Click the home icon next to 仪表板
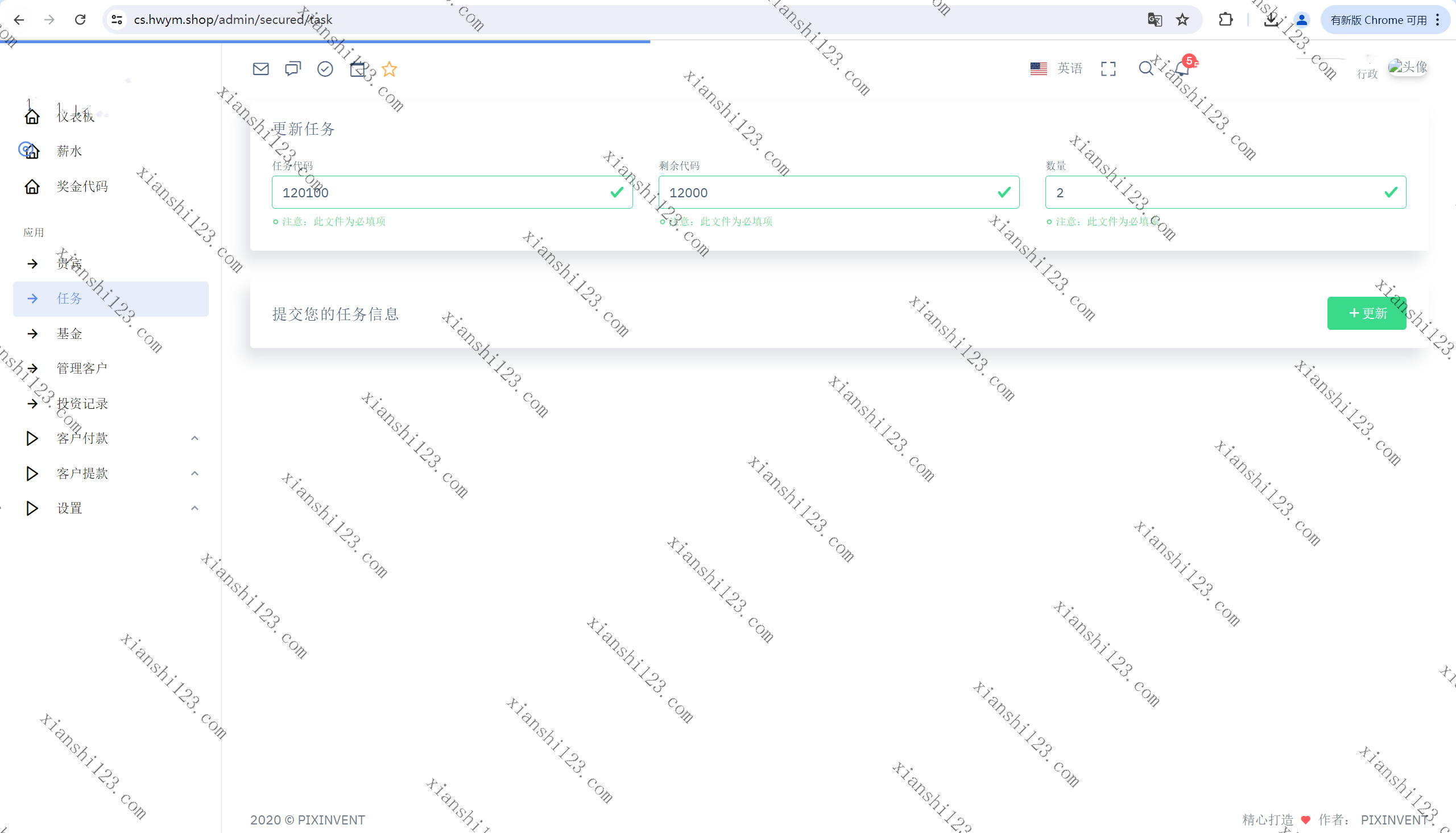Screen dimensions: 1456x833 click(x=32, y=116)
